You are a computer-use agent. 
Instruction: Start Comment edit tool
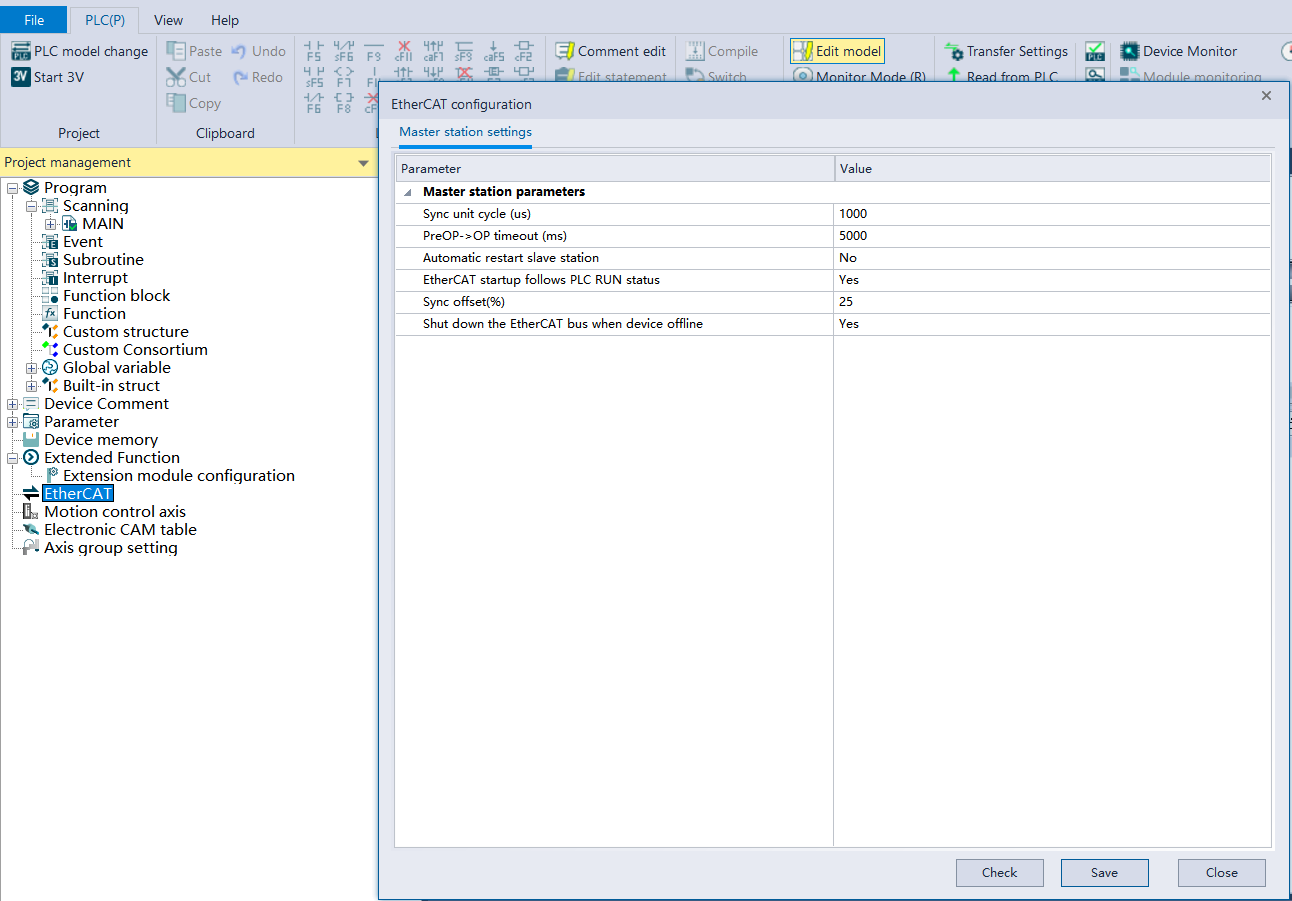click(x=610, y=51)
